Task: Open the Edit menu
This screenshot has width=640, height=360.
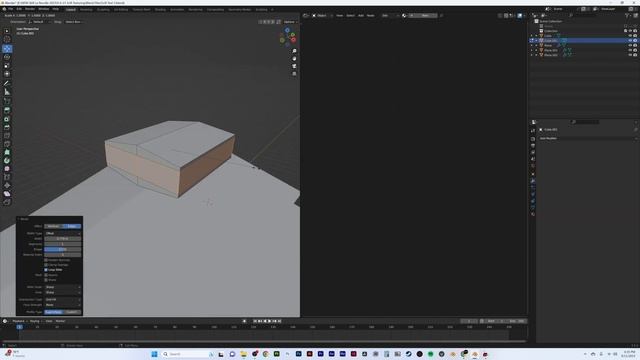Action: [19, 9]
